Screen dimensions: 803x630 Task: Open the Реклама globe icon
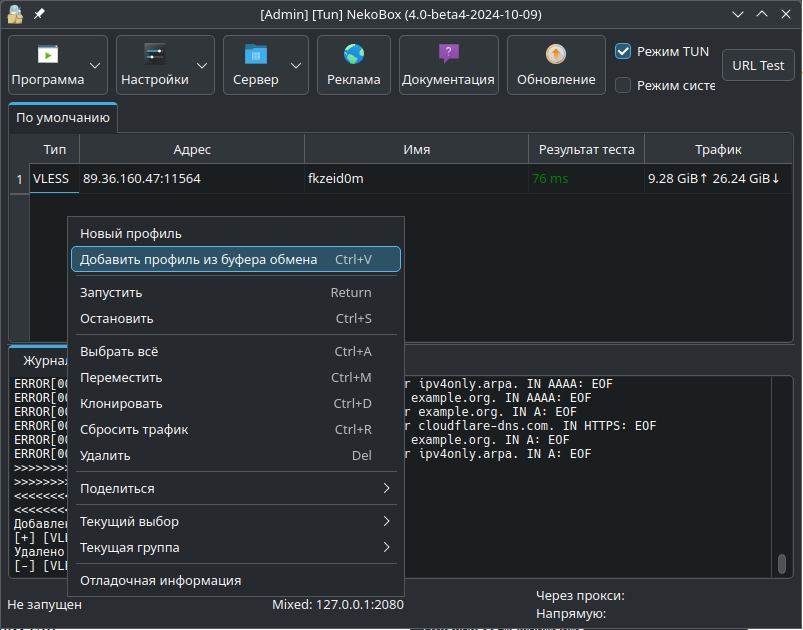(x=354, y=54)
